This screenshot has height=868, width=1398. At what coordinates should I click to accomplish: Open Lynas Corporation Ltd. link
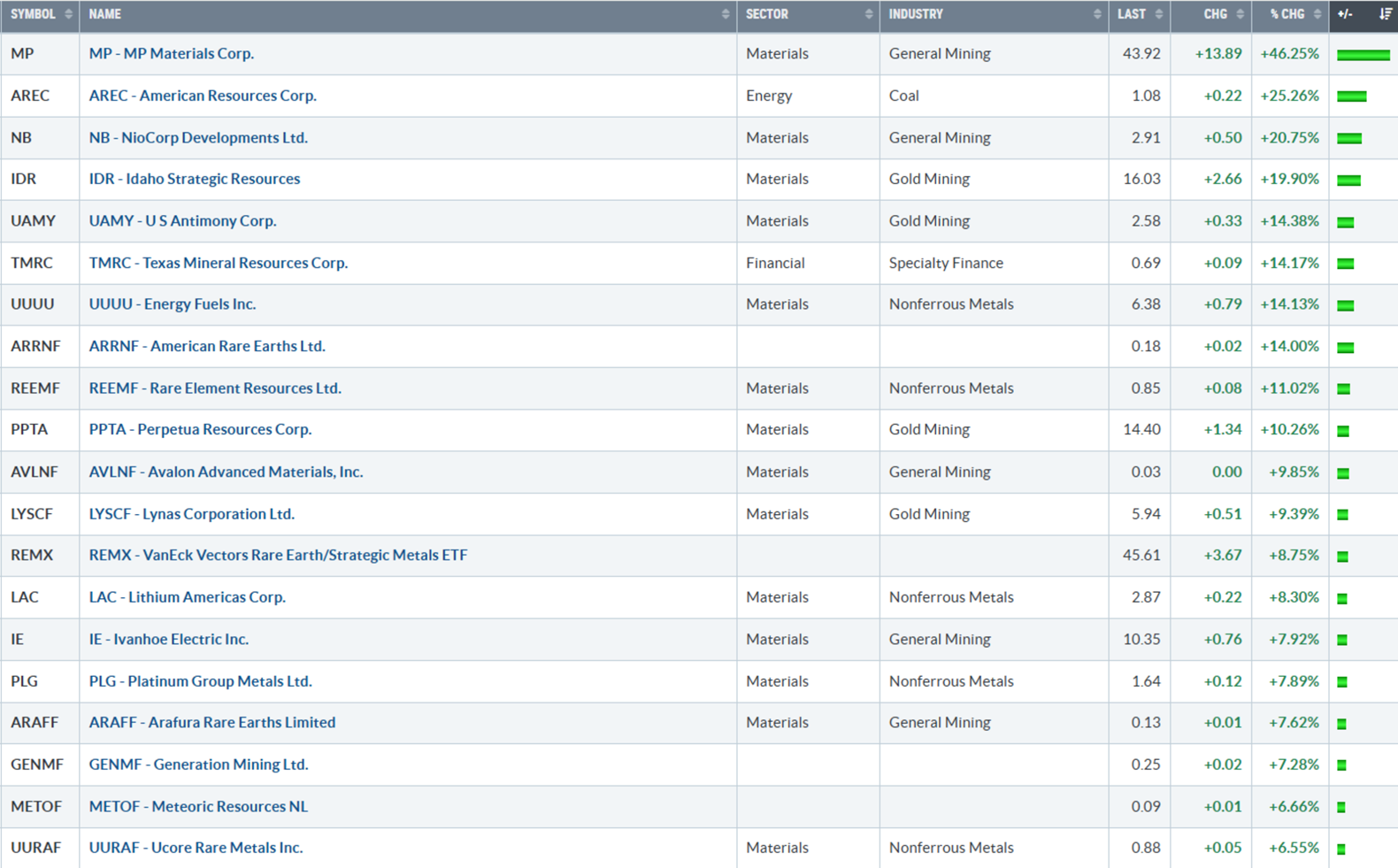pyautogui.click(x=192, y=513)
